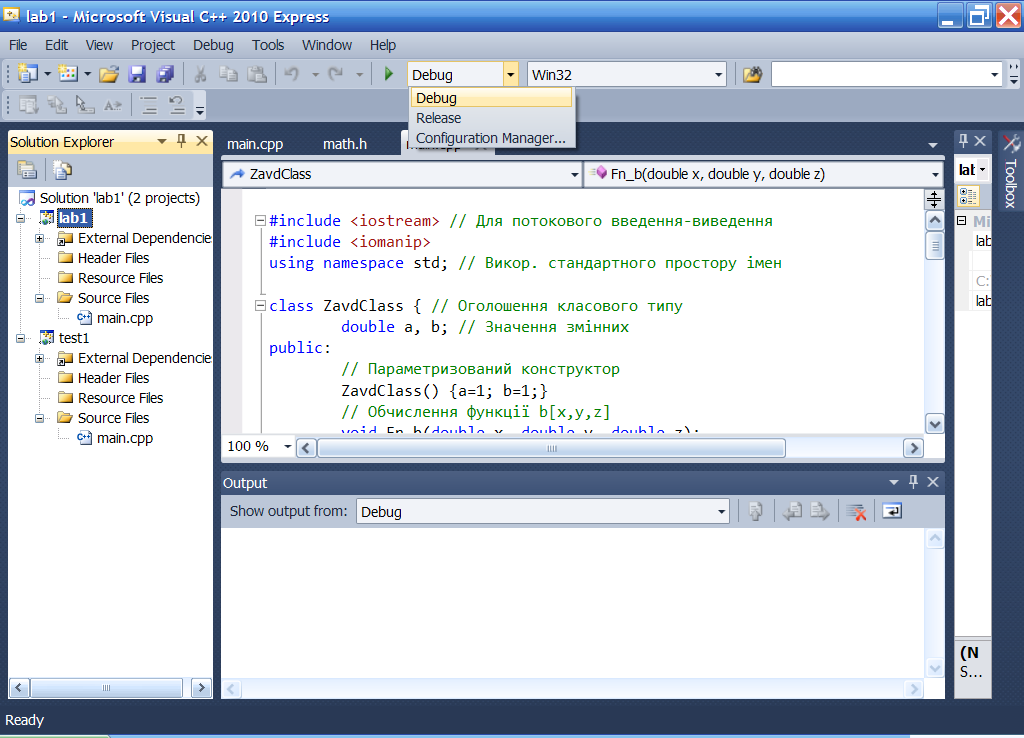The image size is (1024, 738).
Task: Pin the Solution Explorer panel
Action: point(182,141)
